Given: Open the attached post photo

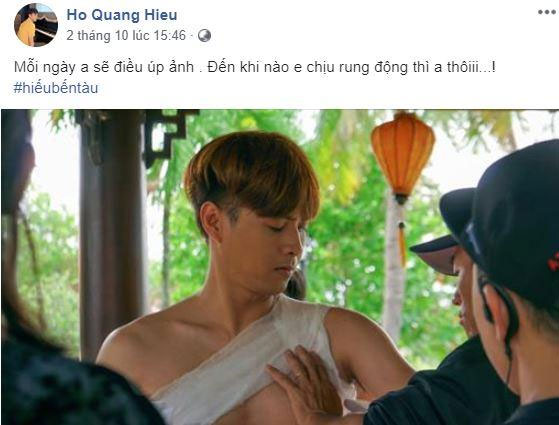Looking at the screenshot, I should (280, 267).
